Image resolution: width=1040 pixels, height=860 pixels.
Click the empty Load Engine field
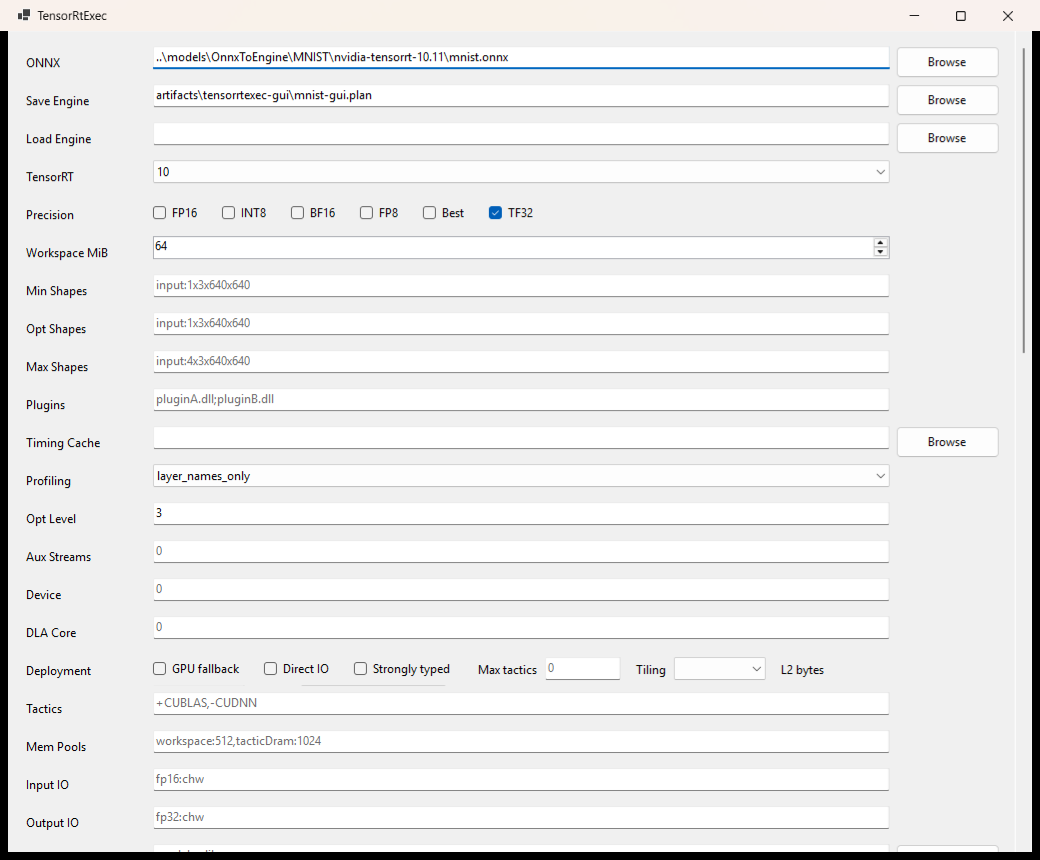click(x=521, y=134)
